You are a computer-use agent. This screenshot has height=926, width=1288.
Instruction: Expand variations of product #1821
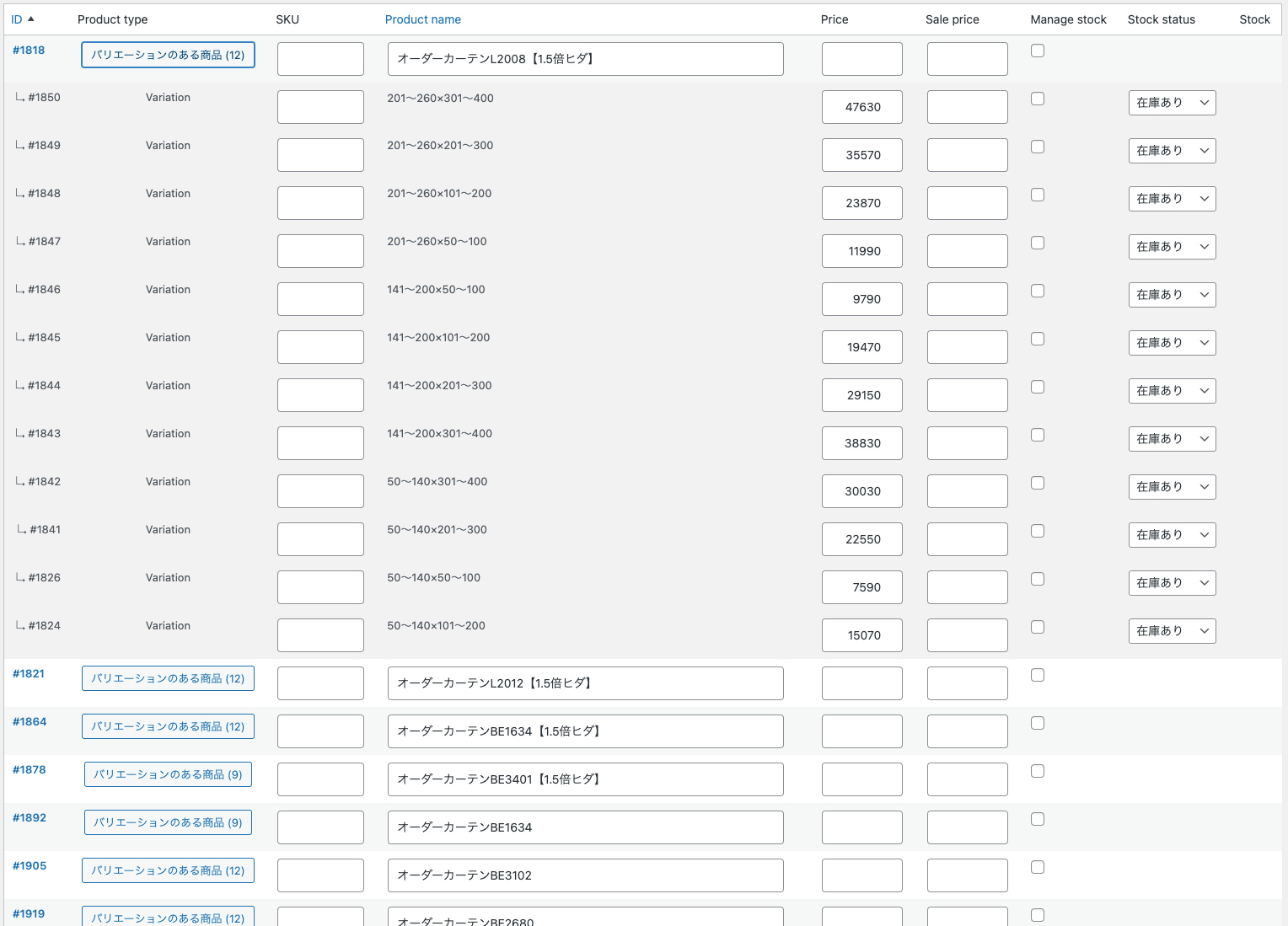click(168, 678)
